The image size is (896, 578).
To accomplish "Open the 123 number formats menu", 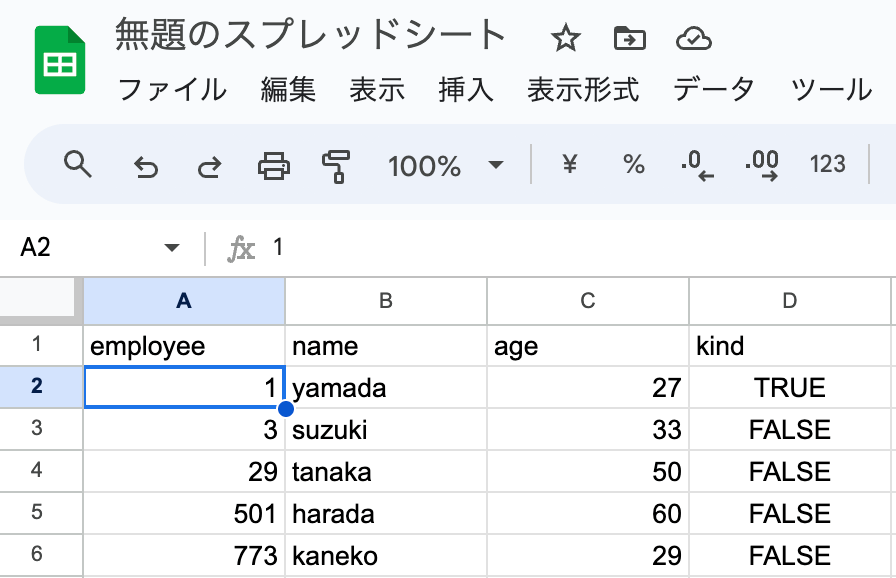I will click(x=827, y=164).
